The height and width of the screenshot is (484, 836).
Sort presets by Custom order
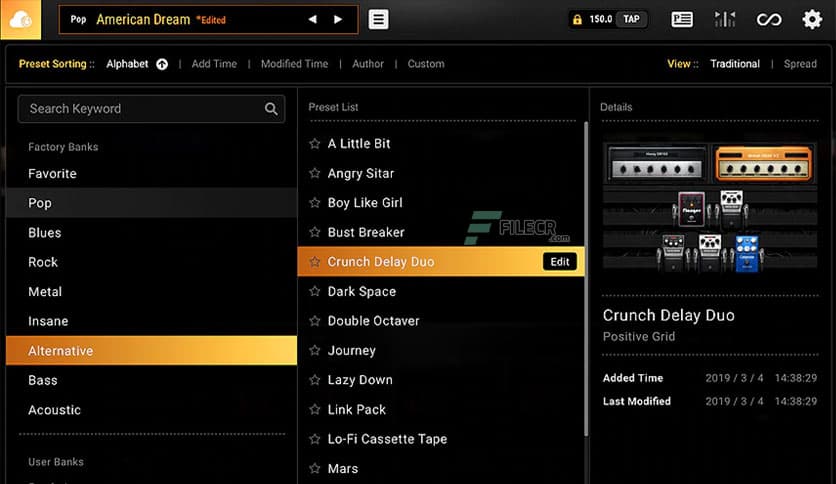click(426, 64)
